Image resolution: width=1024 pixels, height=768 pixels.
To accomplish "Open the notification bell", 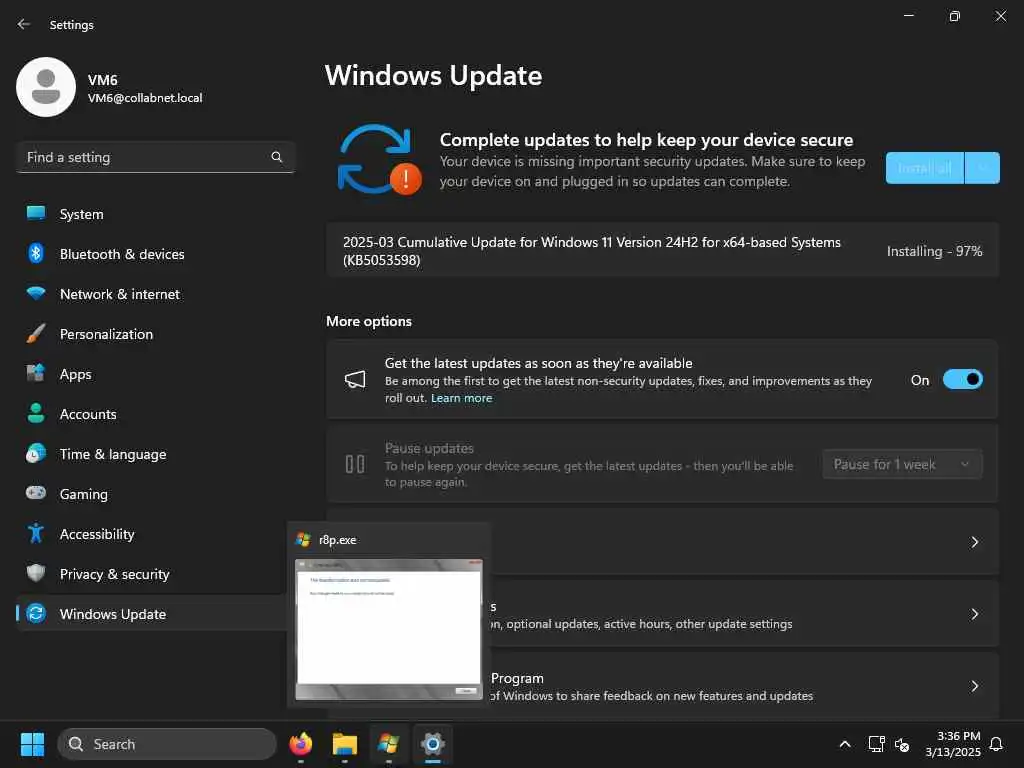I will (996, 744).
